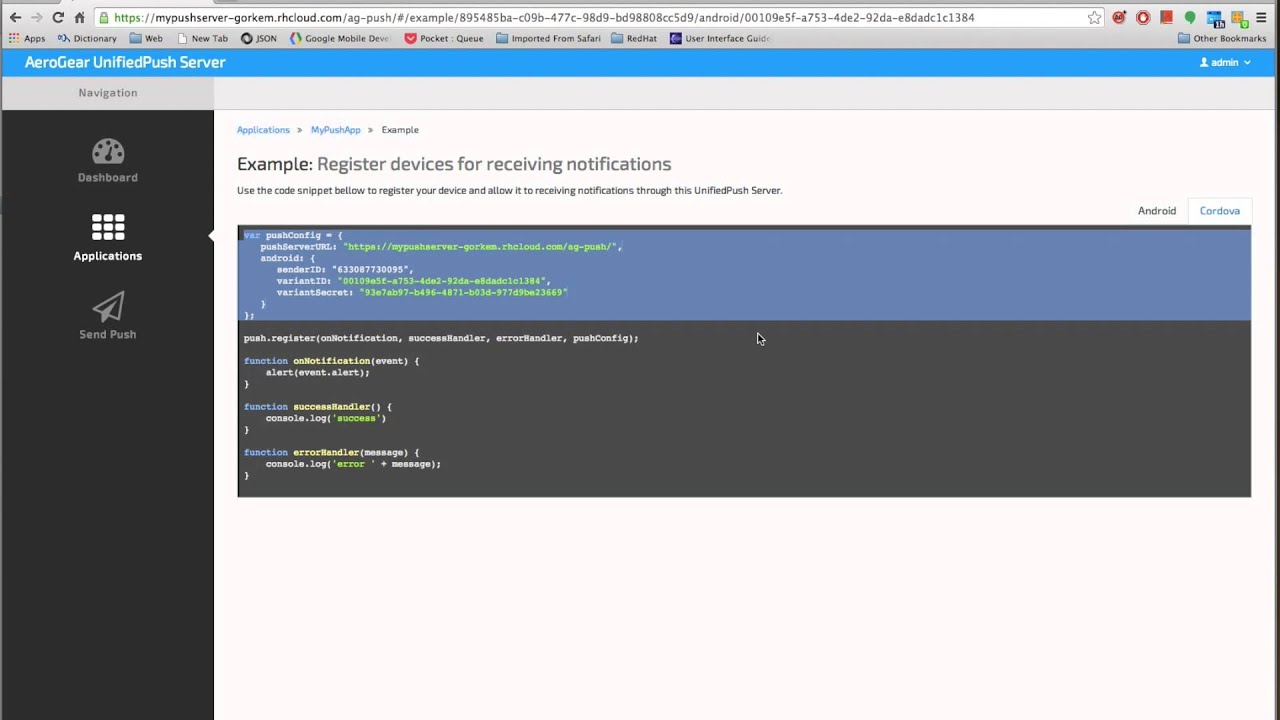Switch to the Cordova code tab
The image size is (1280, 720).
tap(1219, 211)
